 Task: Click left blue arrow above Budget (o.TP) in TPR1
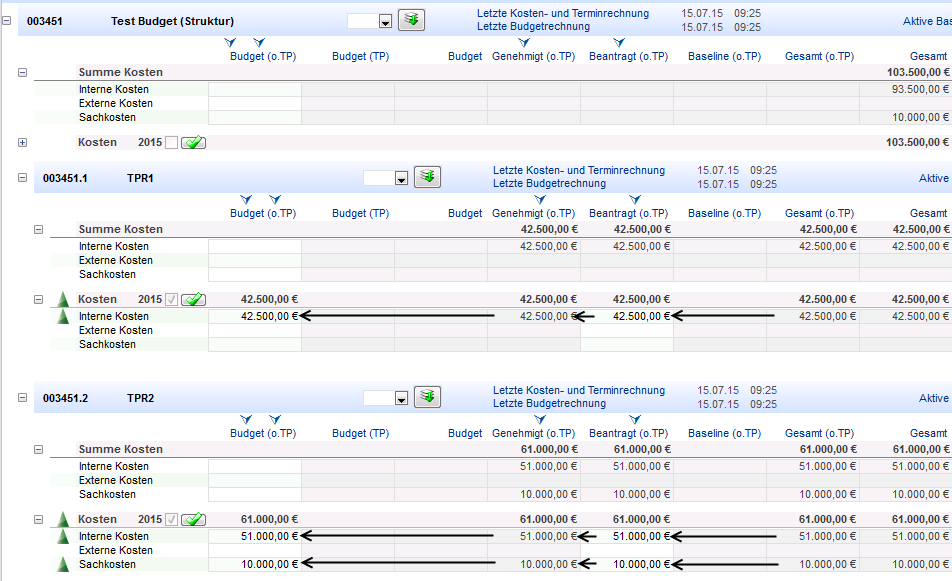tap(245, 199)
